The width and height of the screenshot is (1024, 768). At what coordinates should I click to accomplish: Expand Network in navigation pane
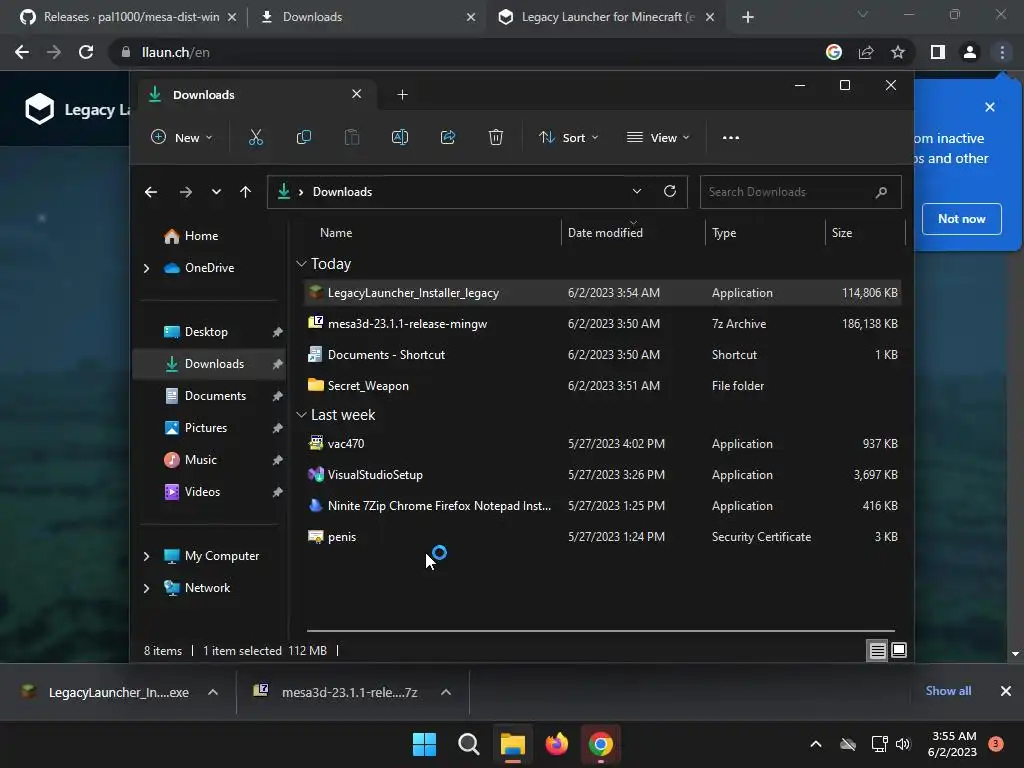(x=146, y=588)
